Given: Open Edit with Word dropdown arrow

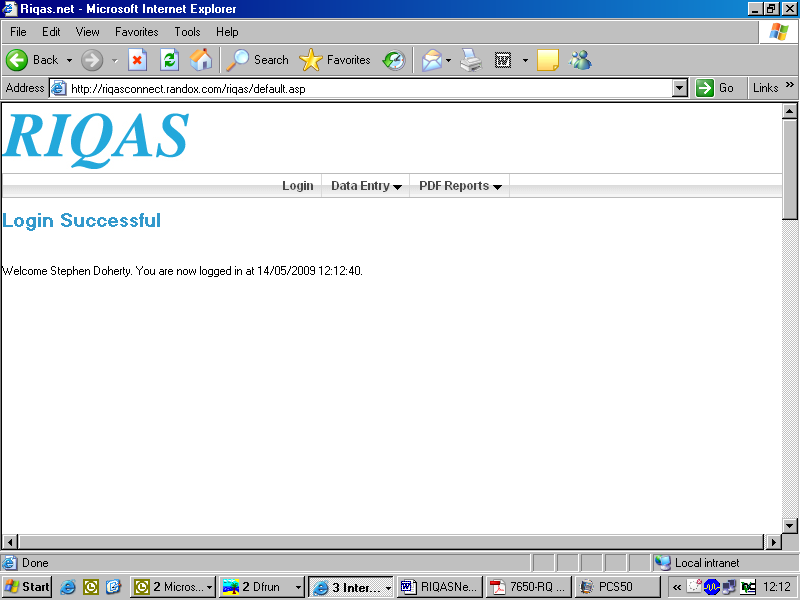Looking at the screenshot, I should pyautogui.click(x=525, y=60).
